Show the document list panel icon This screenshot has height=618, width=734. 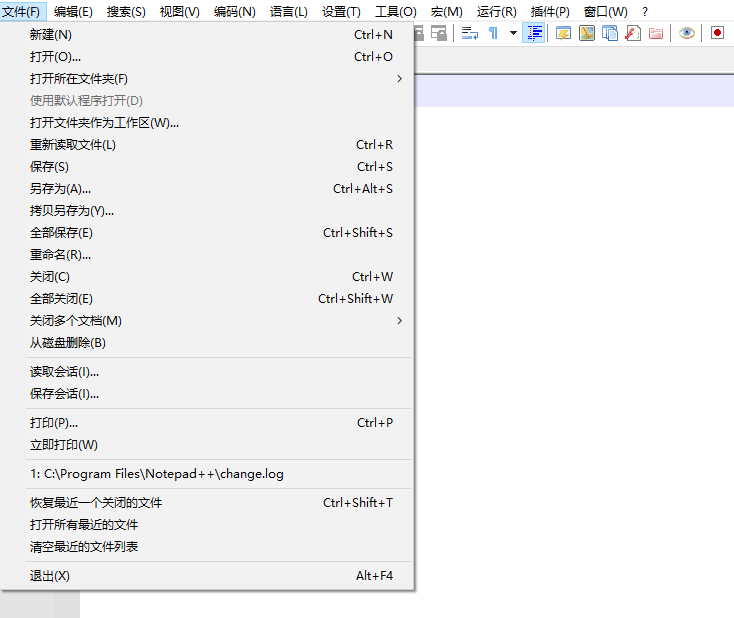pos(609,33)
